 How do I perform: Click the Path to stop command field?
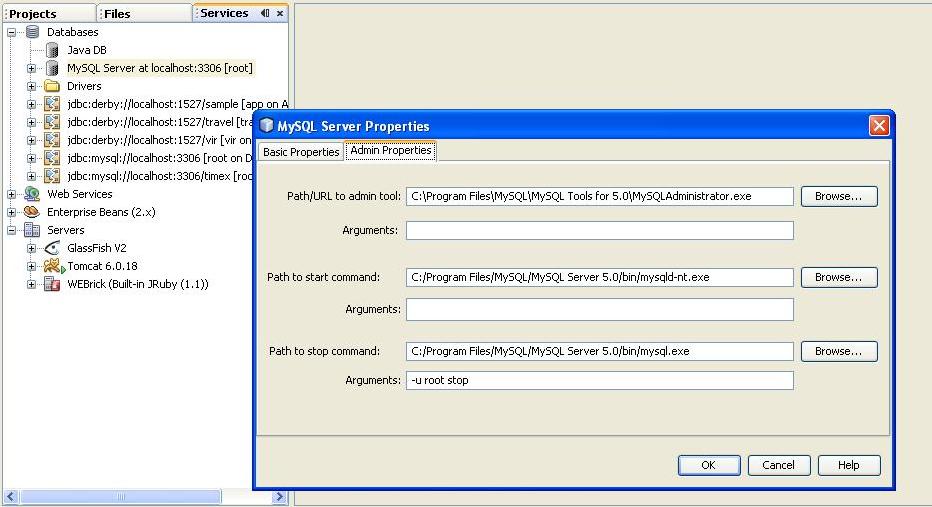pos(600,351)
